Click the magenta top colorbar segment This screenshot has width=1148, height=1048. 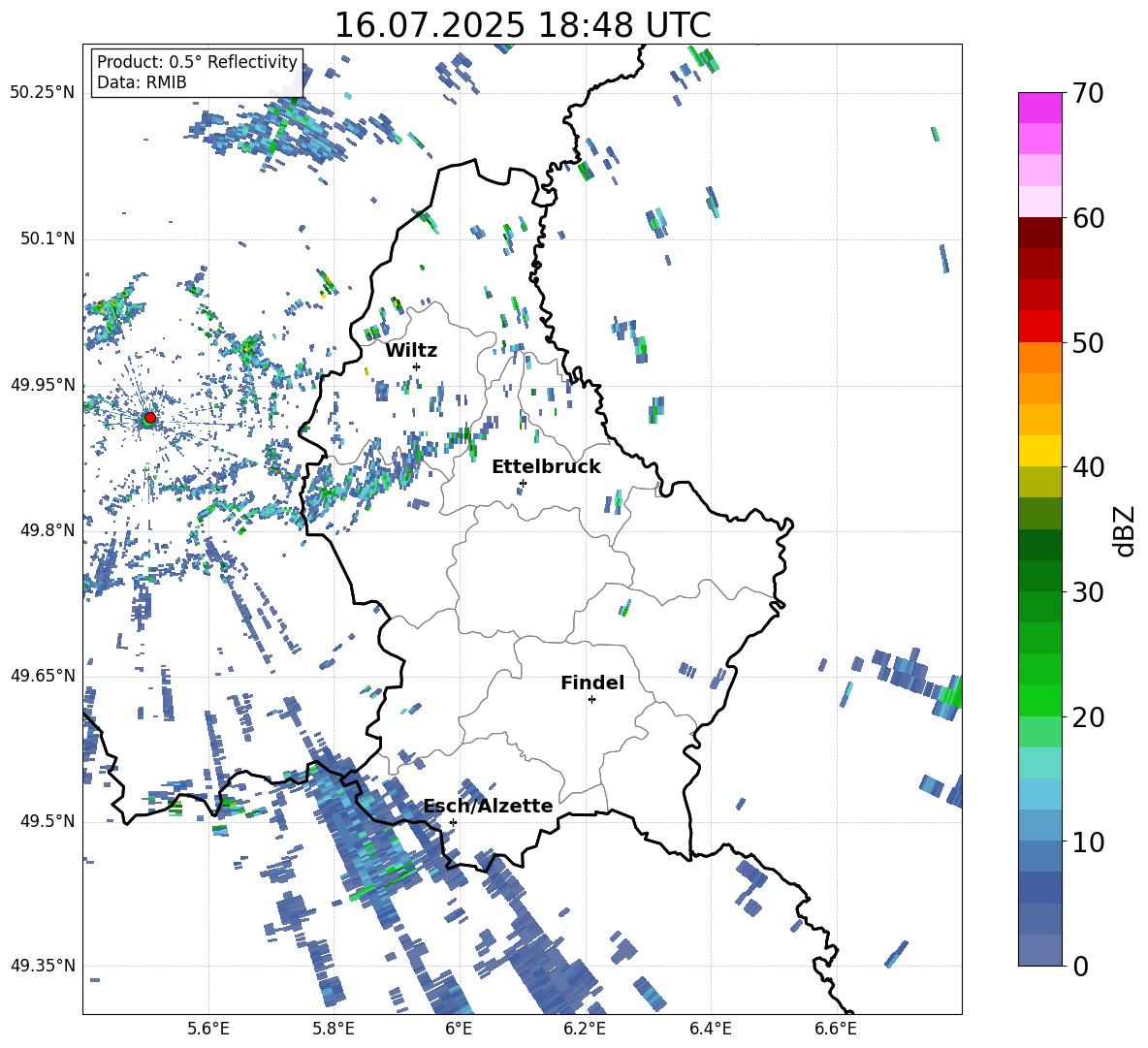click(x=1039, y=108)
